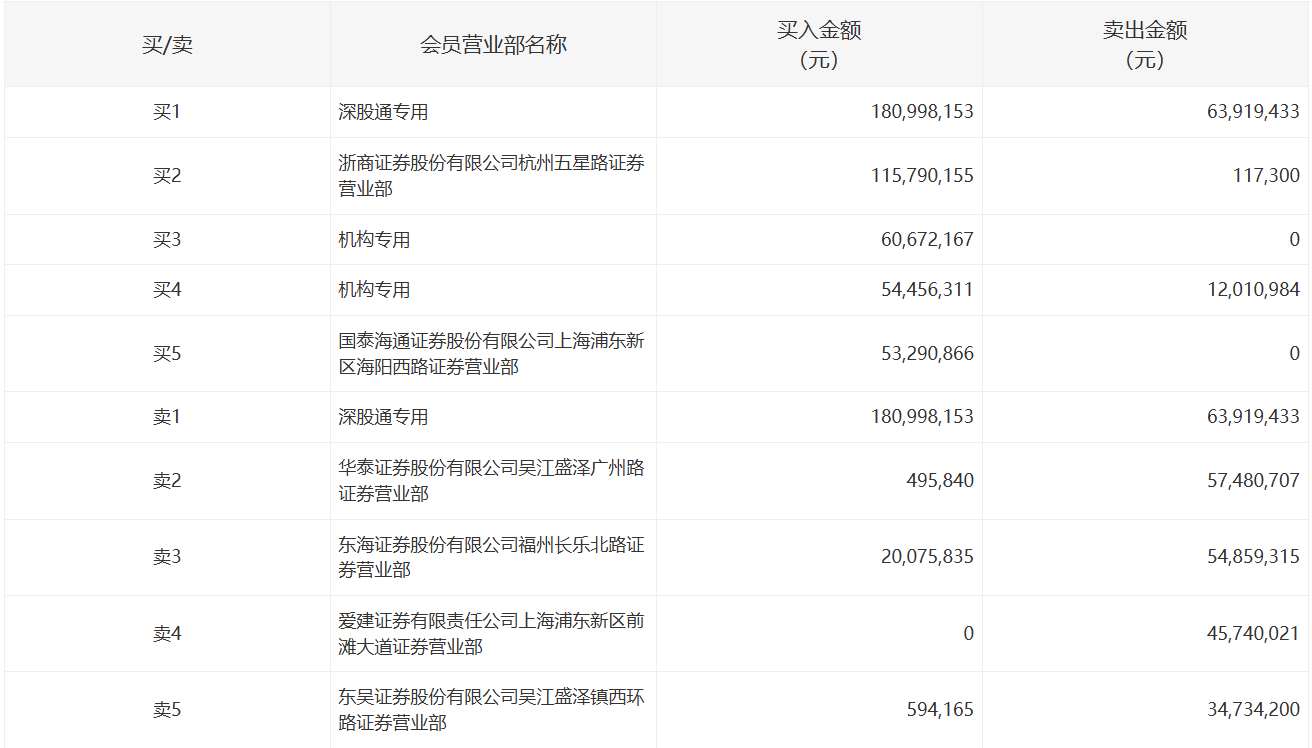Image resolution: width=1312 pixels, height=748 pixels.
Task: Click the 0 sell amount in 买5 row
Action: point(1295,354)
